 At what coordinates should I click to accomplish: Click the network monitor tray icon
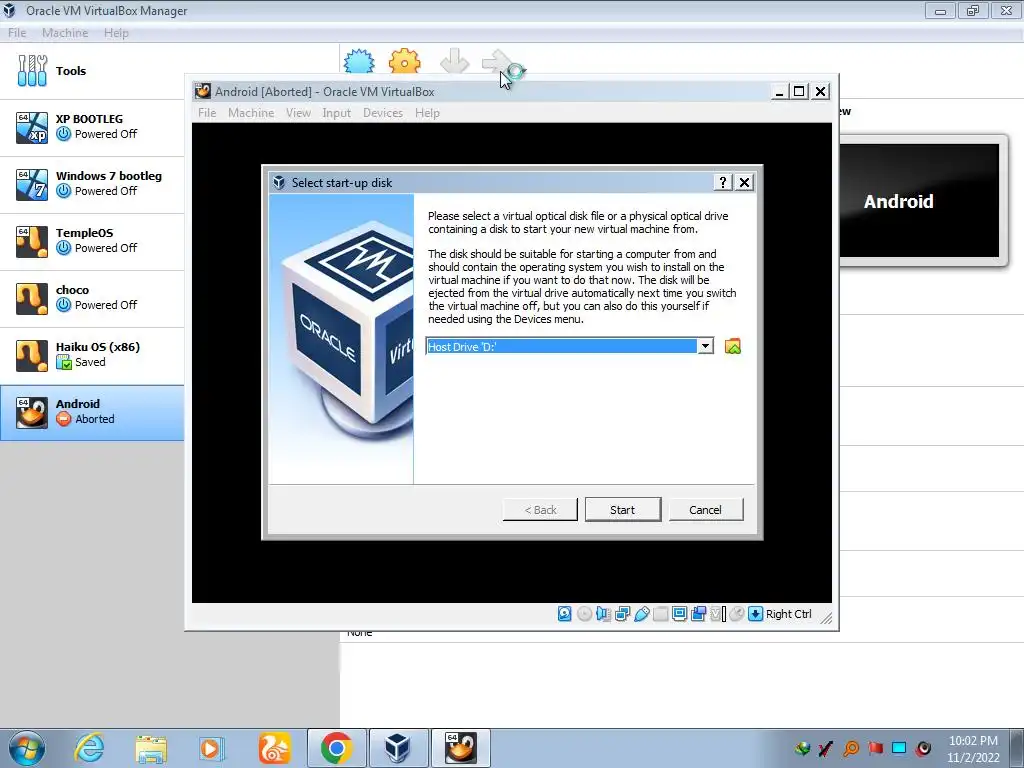click(899, 748)
